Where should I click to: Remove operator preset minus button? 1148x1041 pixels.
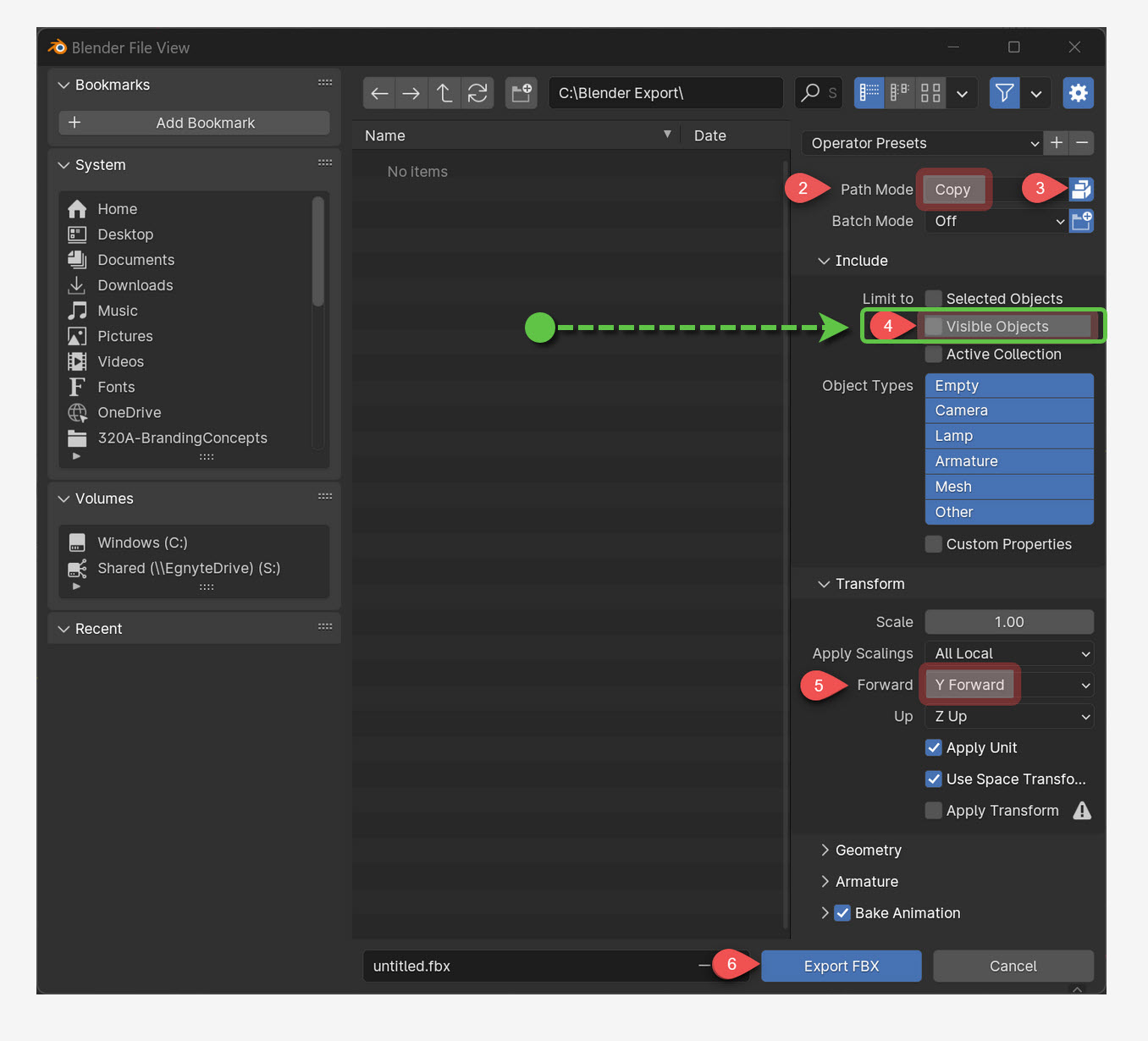pos(1082,143)
